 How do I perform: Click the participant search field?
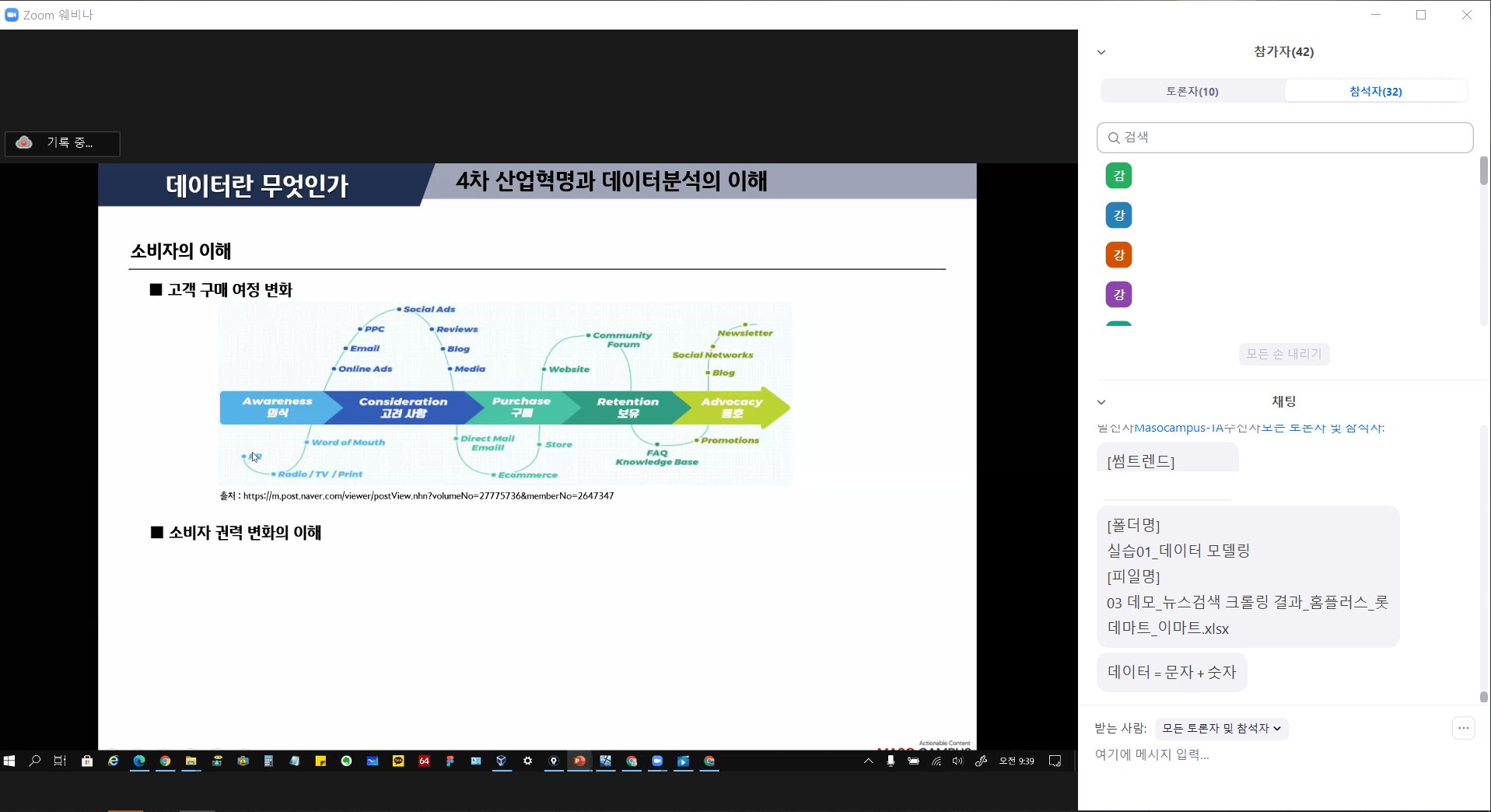click(x=1285, y=138)
